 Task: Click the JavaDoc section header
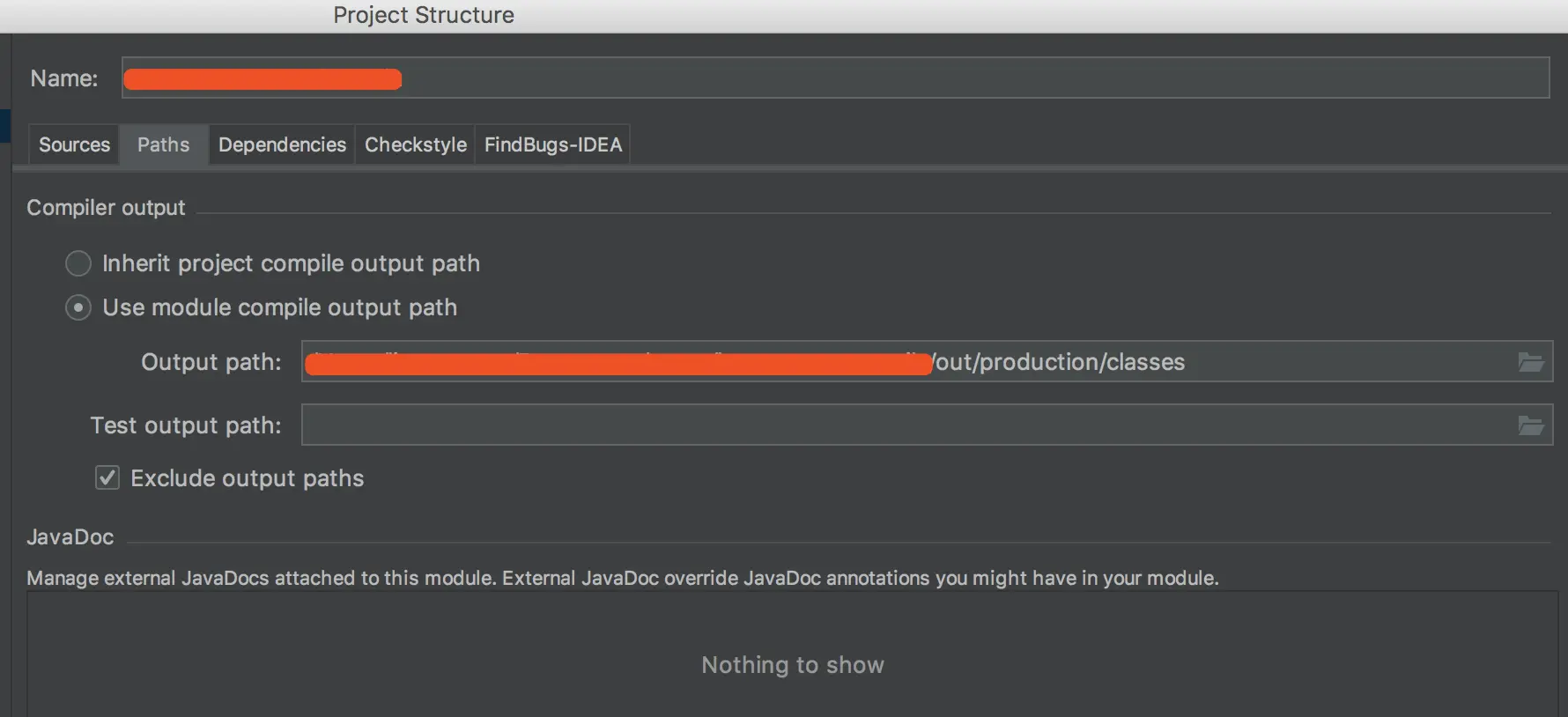(x=70, y=537)
